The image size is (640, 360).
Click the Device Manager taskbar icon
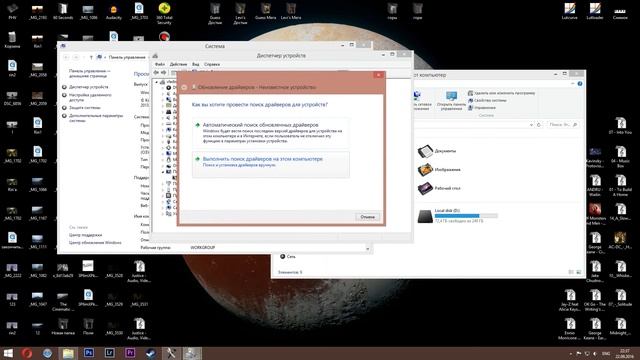191,353
